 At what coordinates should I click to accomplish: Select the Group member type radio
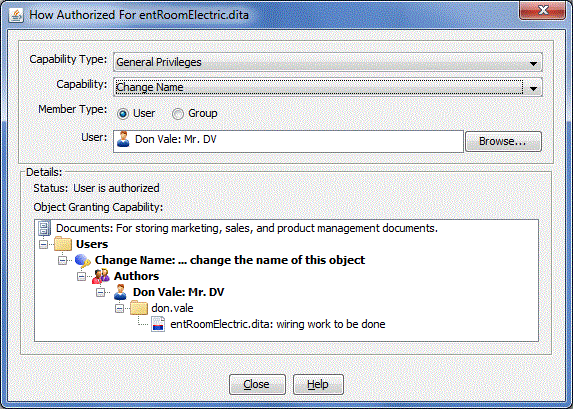178,114
